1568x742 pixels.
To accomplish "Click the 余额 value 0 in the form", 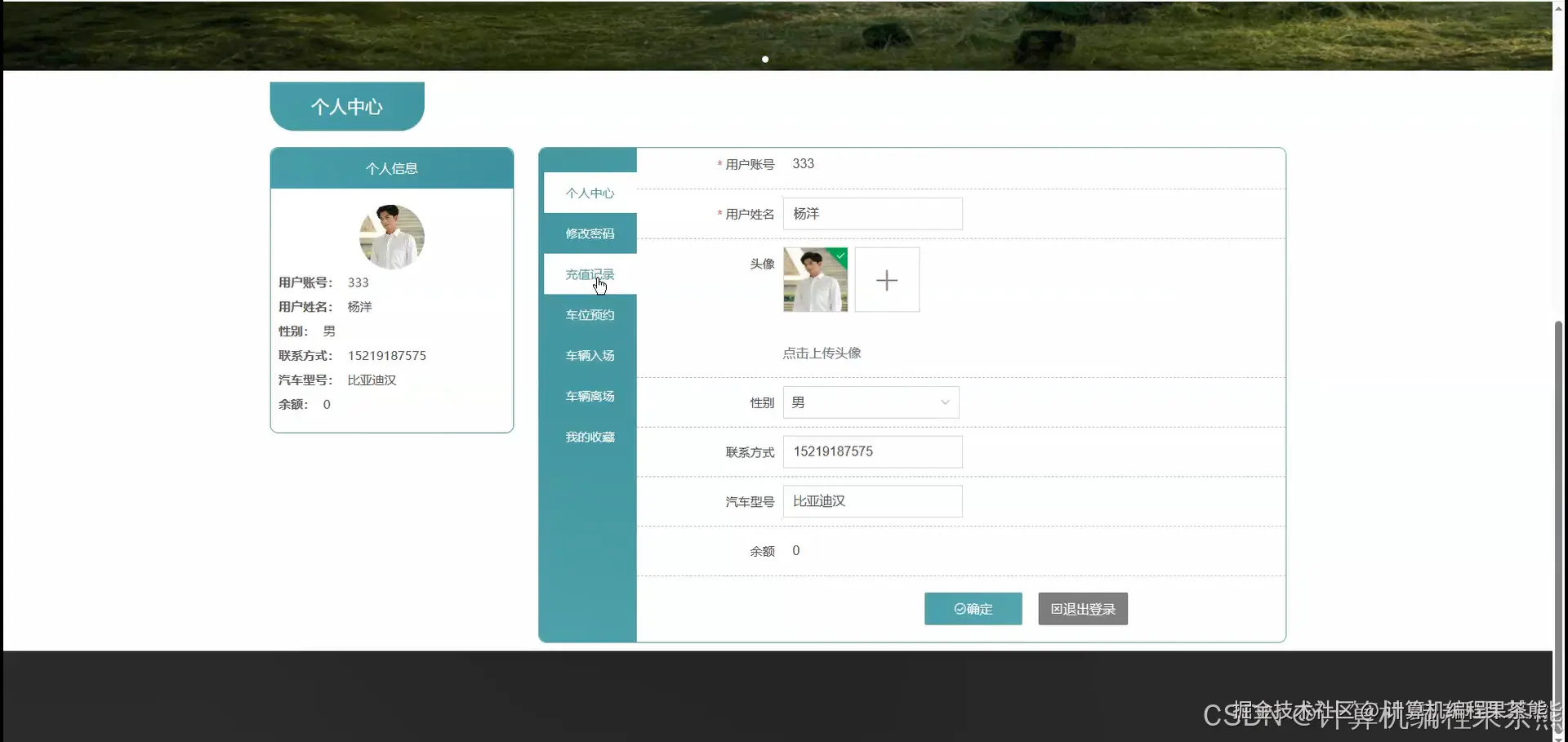I will coord(796,551).
